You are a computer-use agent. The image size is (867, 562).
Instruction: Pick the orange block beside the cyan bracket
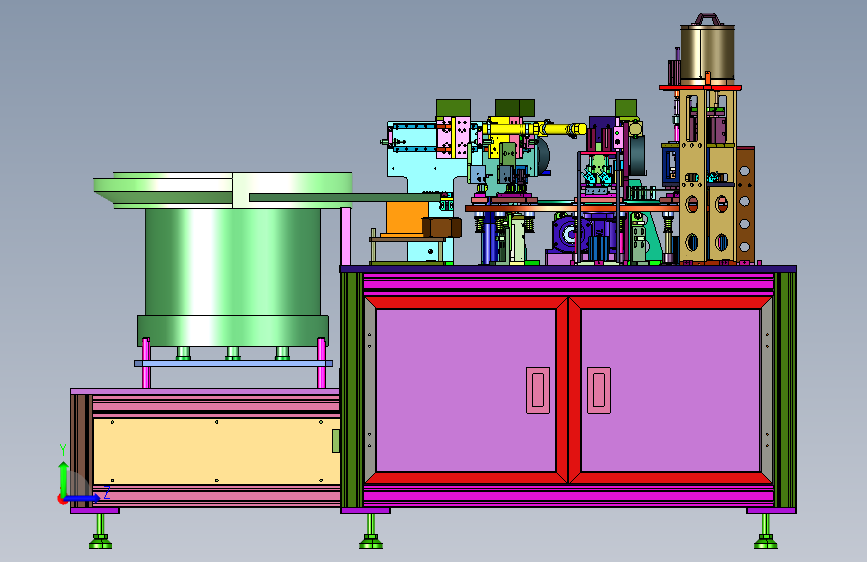pos(407,218)
